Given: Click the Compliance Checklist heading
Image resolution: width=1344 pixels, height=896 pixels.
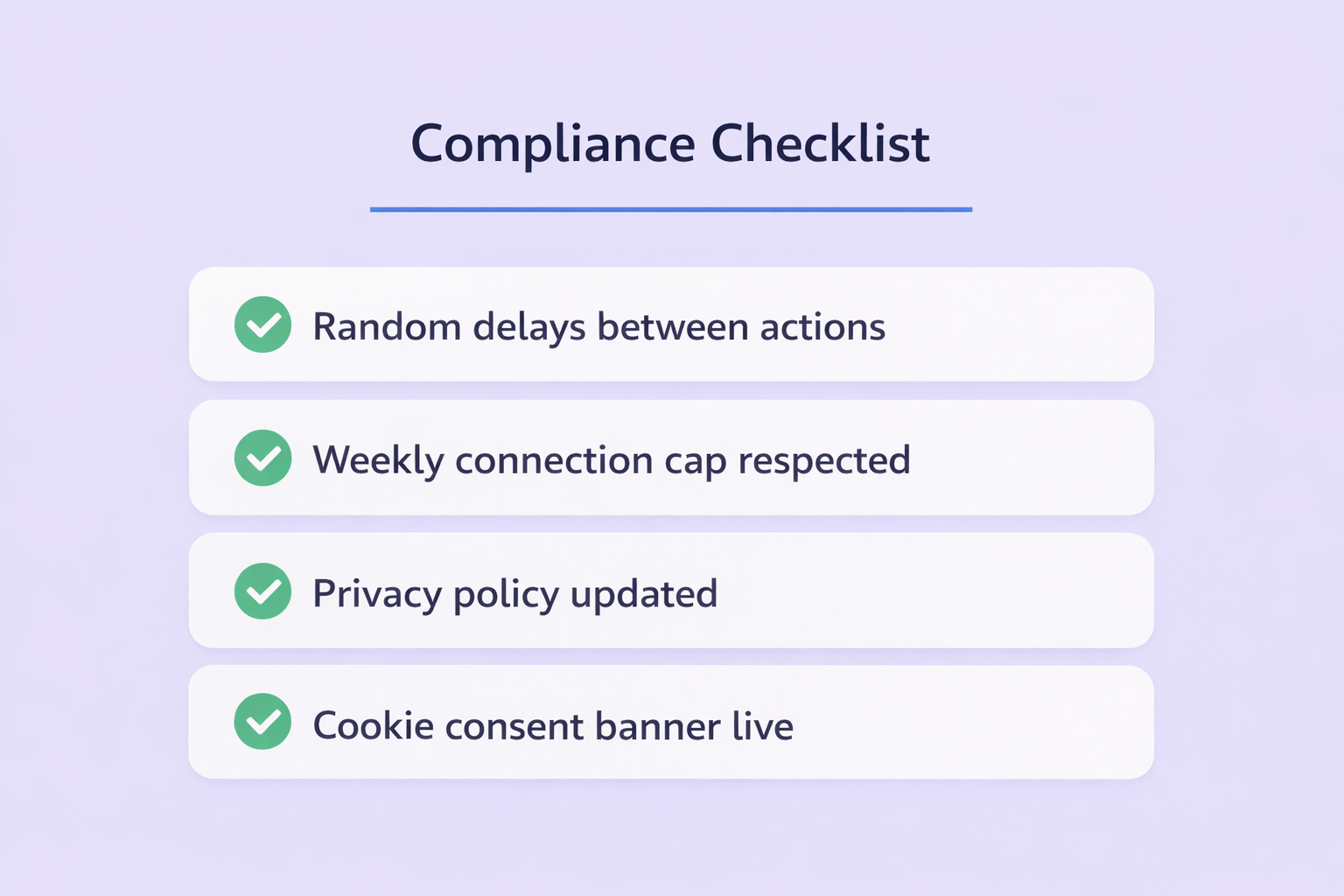Looking at the screenshot, I should coord(670,143).
